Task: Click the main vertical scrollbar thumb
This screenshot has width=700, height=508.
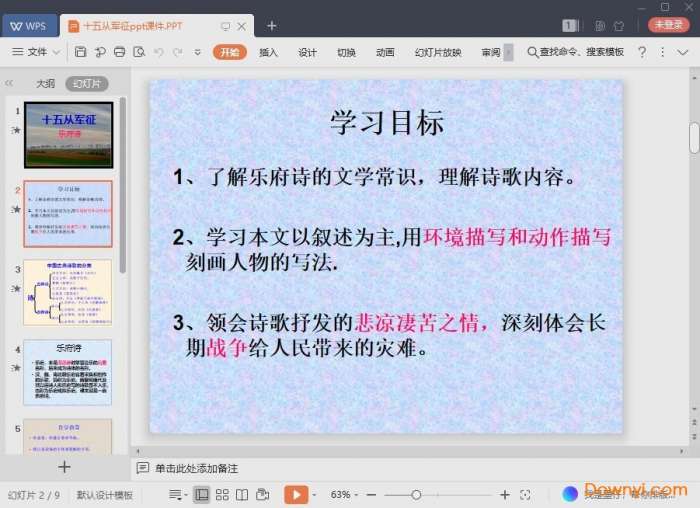Action: [x=694, y=138]
